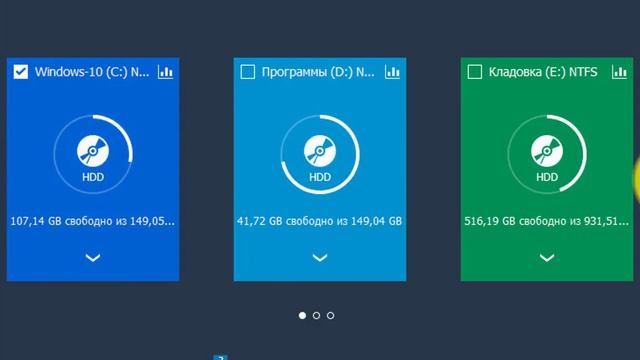Open statistics chart icon for Windows-10 (C:)
The height and width of the screenshot is (360, 640).
click(165, 72)
